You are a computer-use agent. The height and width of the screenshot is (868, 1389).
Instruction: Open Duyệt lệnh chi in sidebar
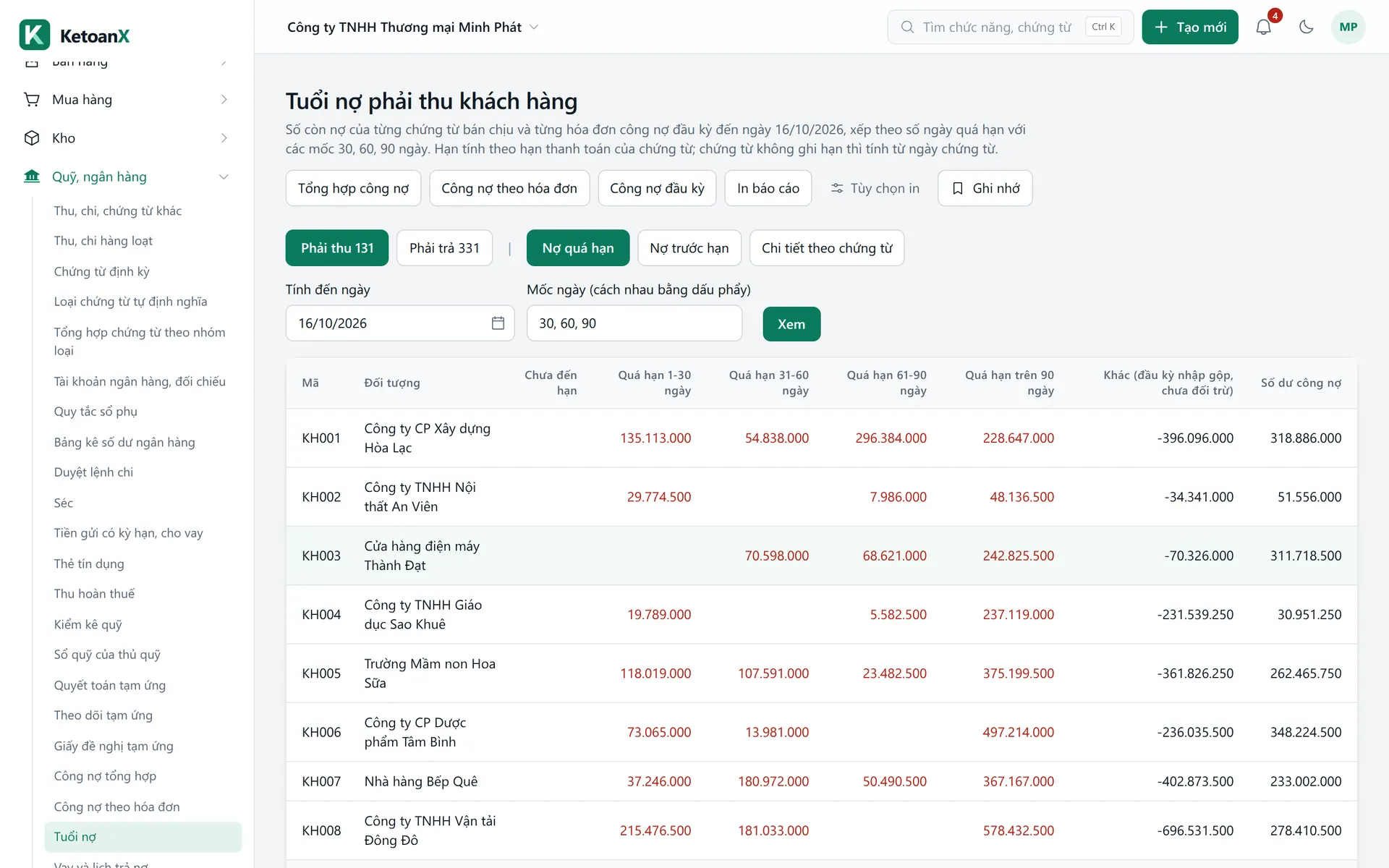143,472
